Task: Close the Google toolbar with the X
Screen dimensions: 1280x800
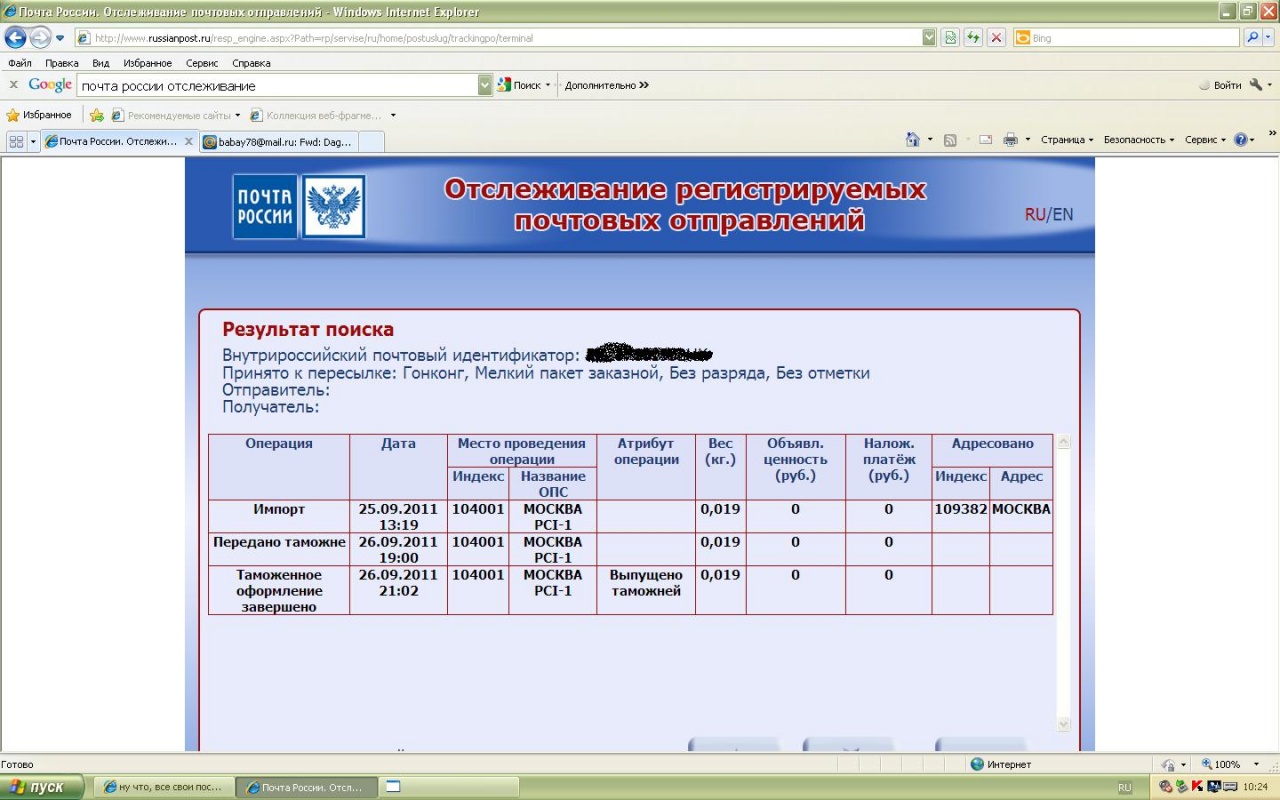Action: pyautogui.click(x=14, y=86)
